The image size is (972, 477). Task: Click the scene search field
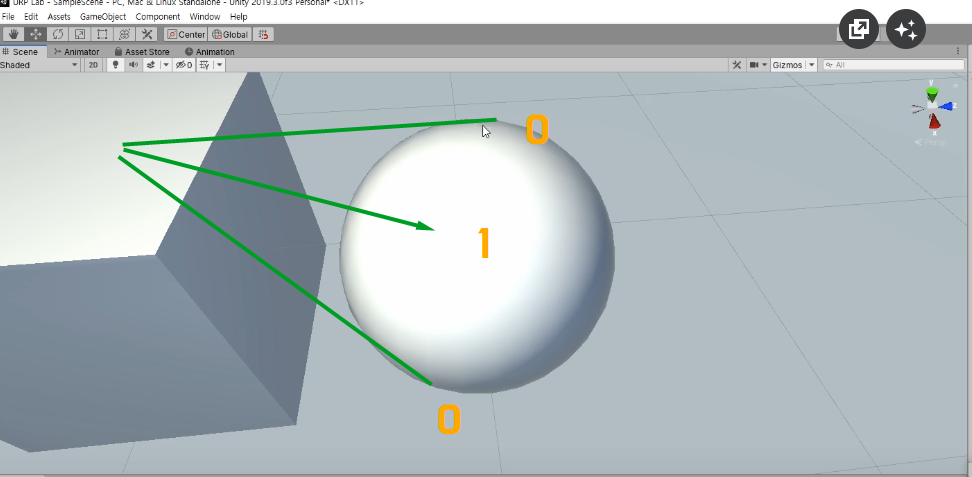point(893,65)
